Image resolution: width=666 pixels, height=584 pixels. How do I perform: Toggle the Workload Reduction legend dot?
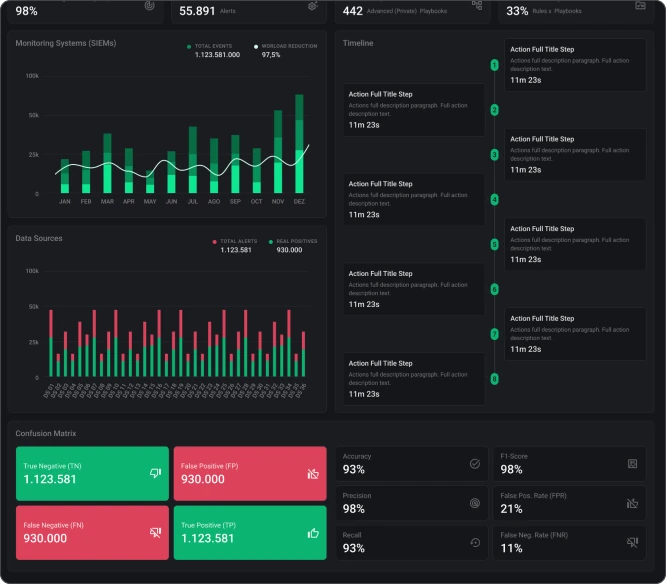point(256,47)
